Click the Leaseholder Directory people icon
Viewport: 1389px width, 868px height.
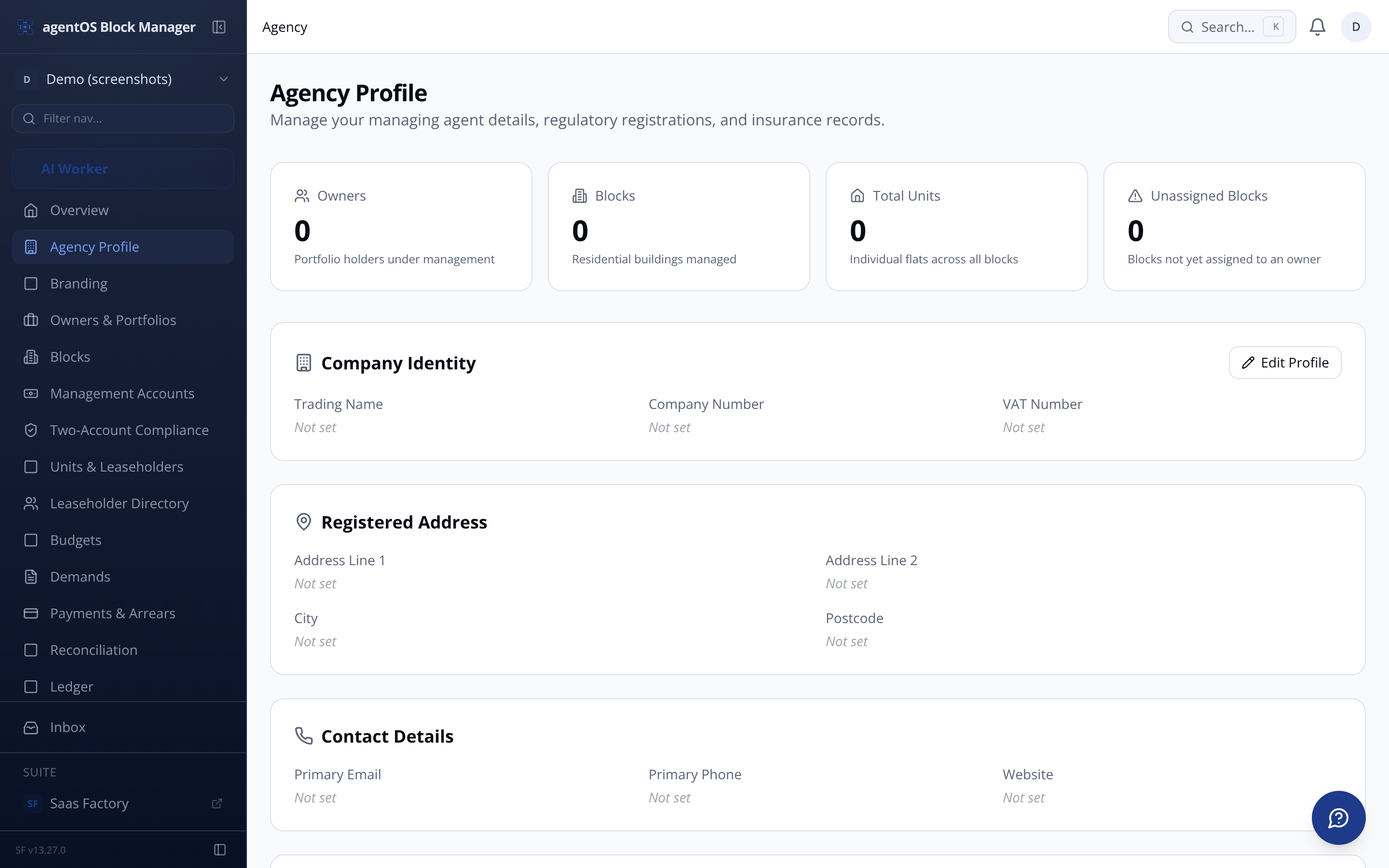(31, 503)
